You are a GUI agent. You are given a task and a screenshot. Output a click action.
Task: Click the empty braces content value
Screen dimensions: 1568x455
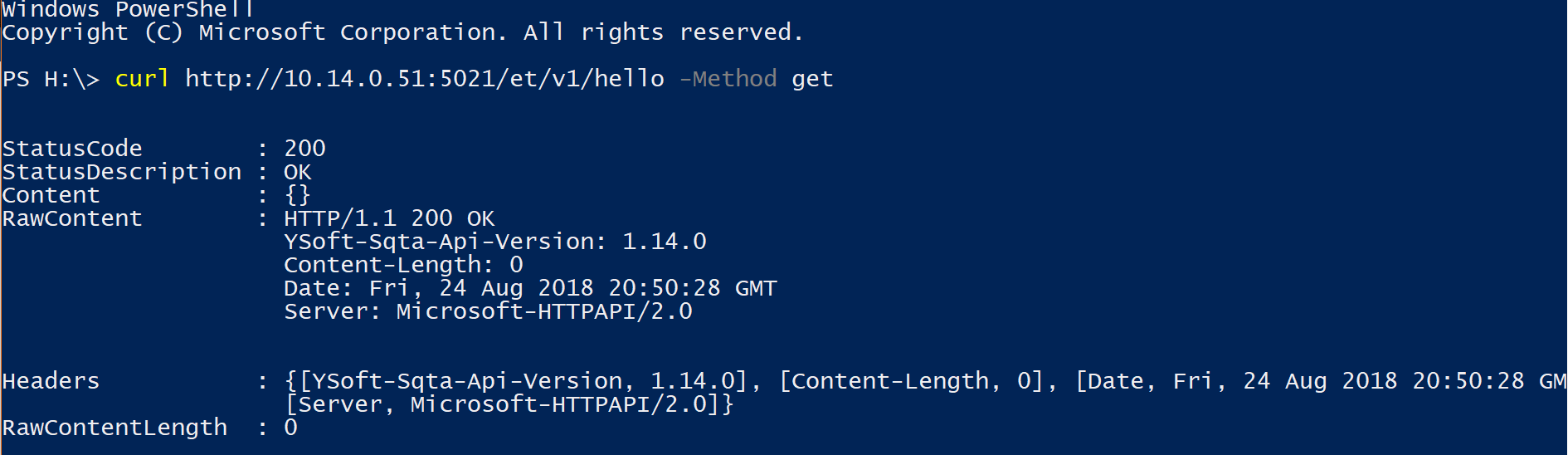(x=297, y=195)
